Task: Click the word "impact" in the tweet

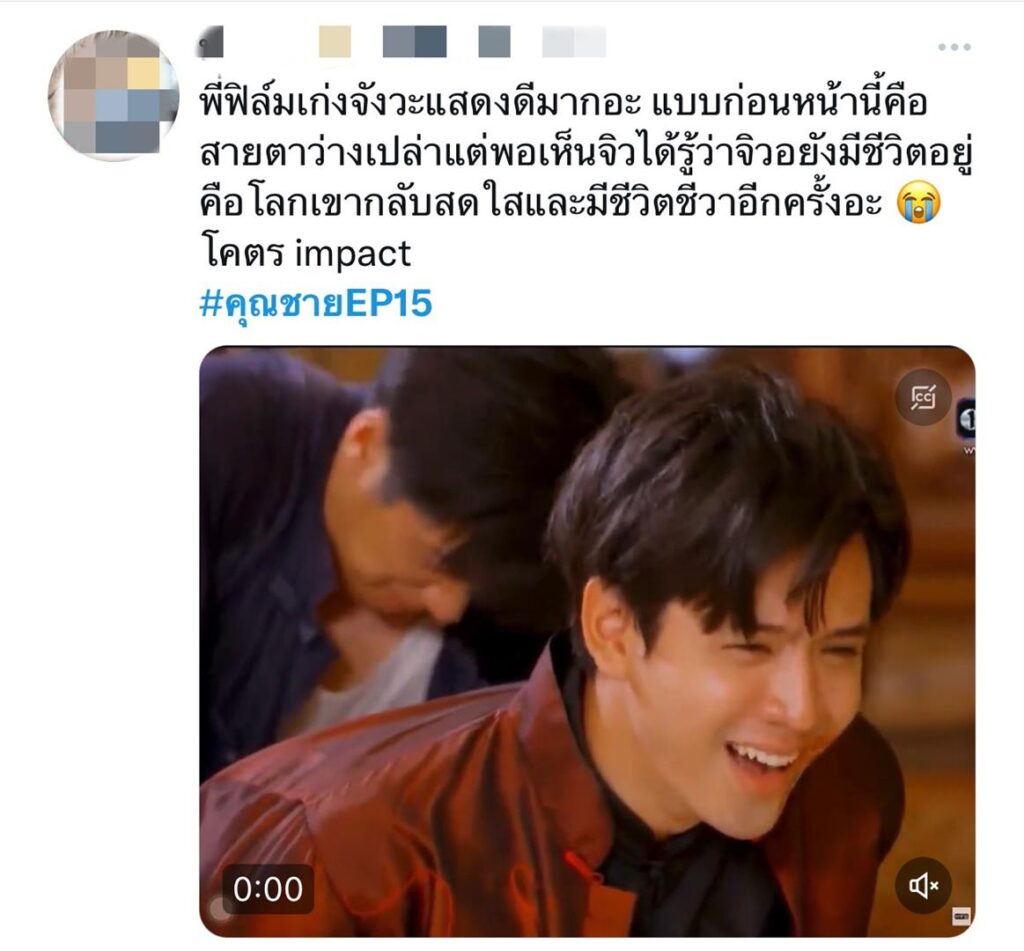Action: tap(353, 254)
